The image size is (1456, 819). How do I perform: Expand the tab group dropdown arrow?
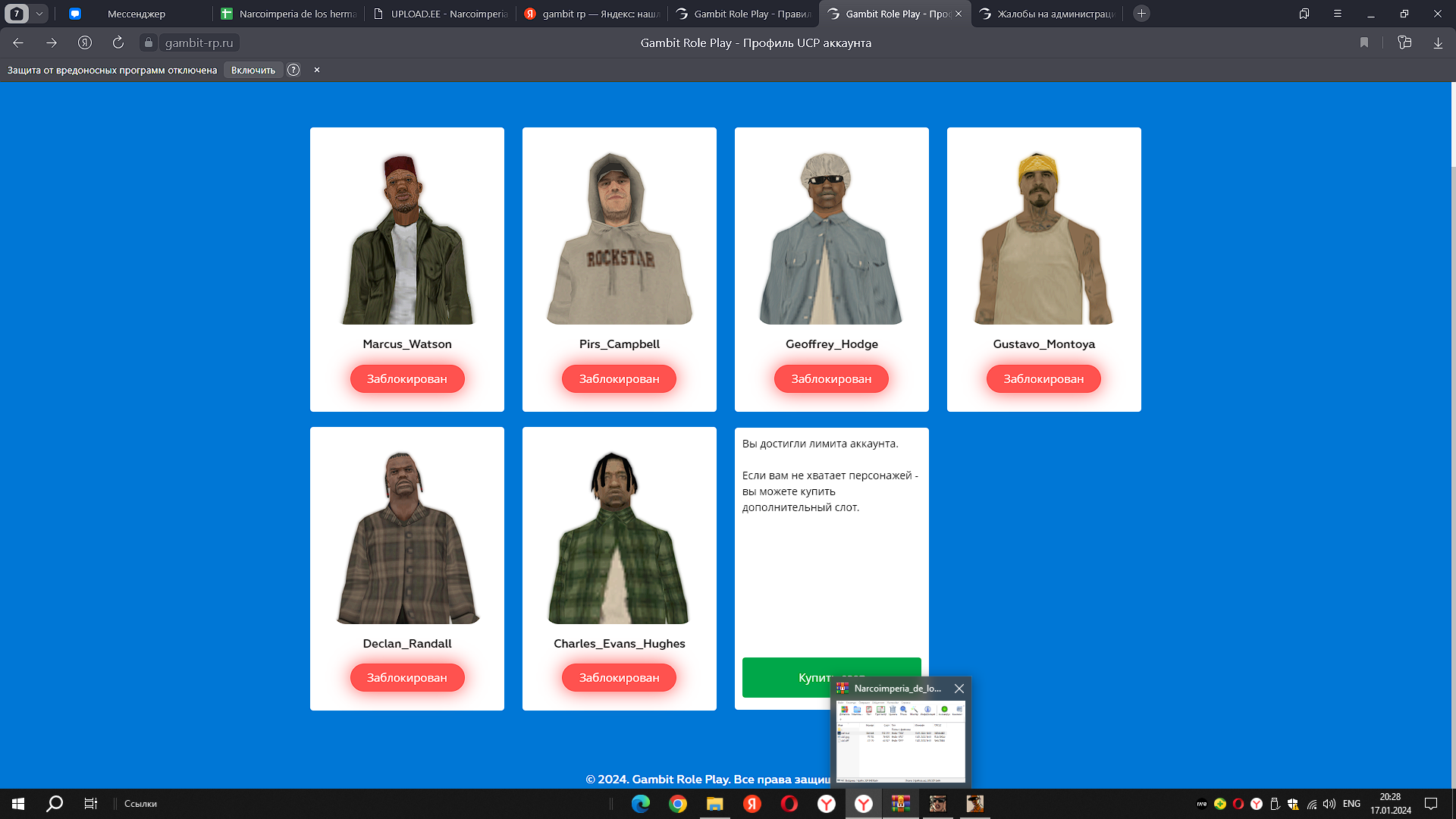(x=39, y=14)
